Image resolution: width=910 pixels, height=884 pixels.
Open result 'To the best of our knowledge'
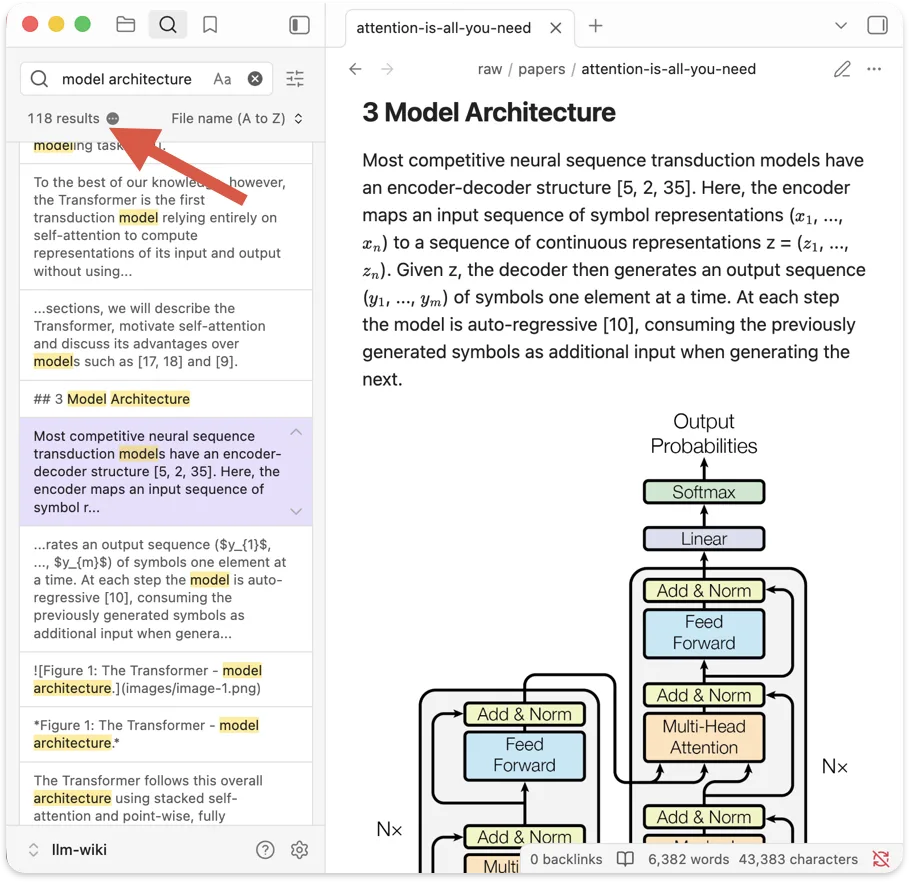coord(166,226)
